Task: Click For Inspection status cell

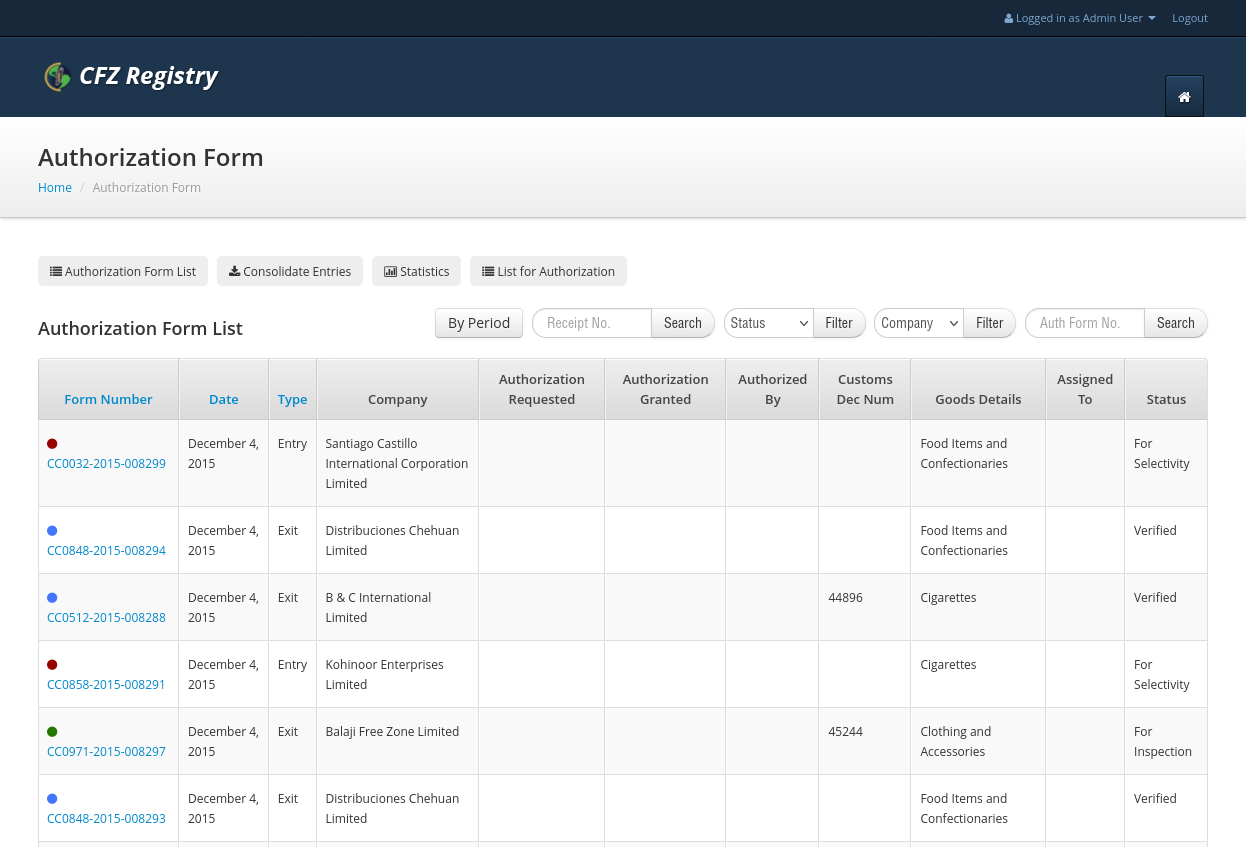Action: 1166,741
